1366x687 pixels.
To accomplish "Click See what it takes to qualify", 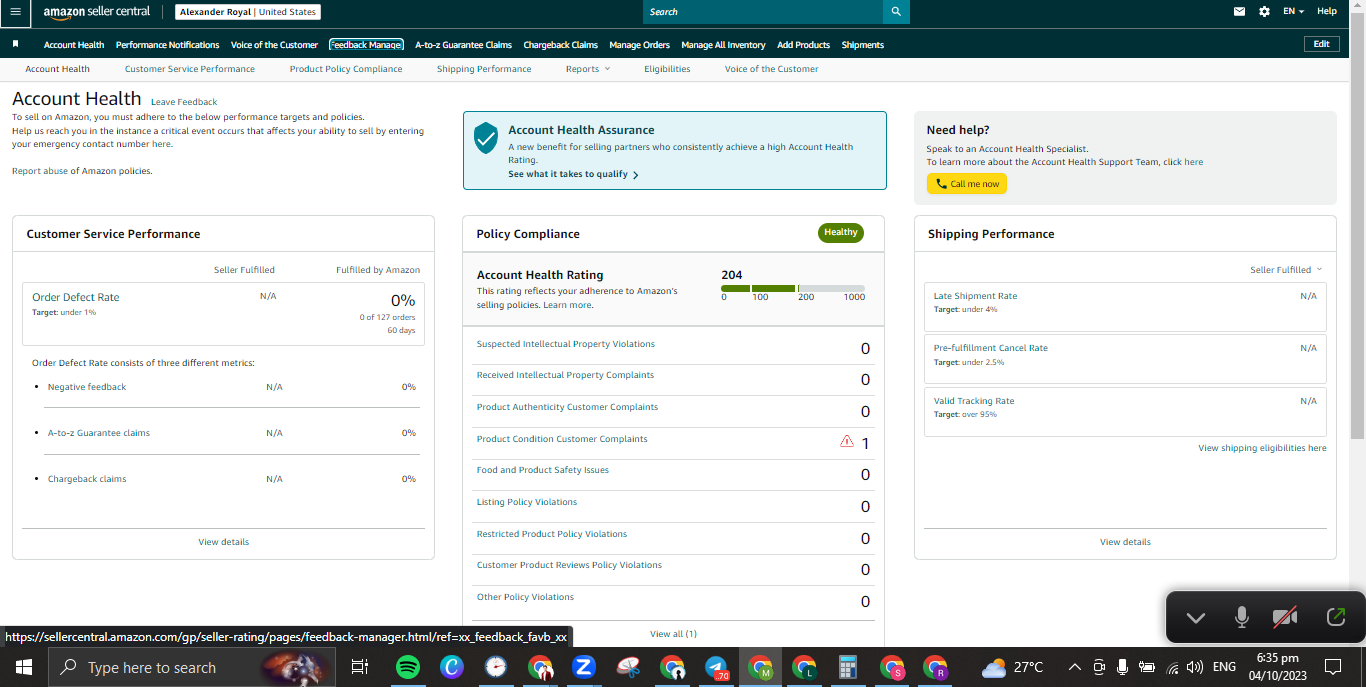I will [x=573, y=174].
